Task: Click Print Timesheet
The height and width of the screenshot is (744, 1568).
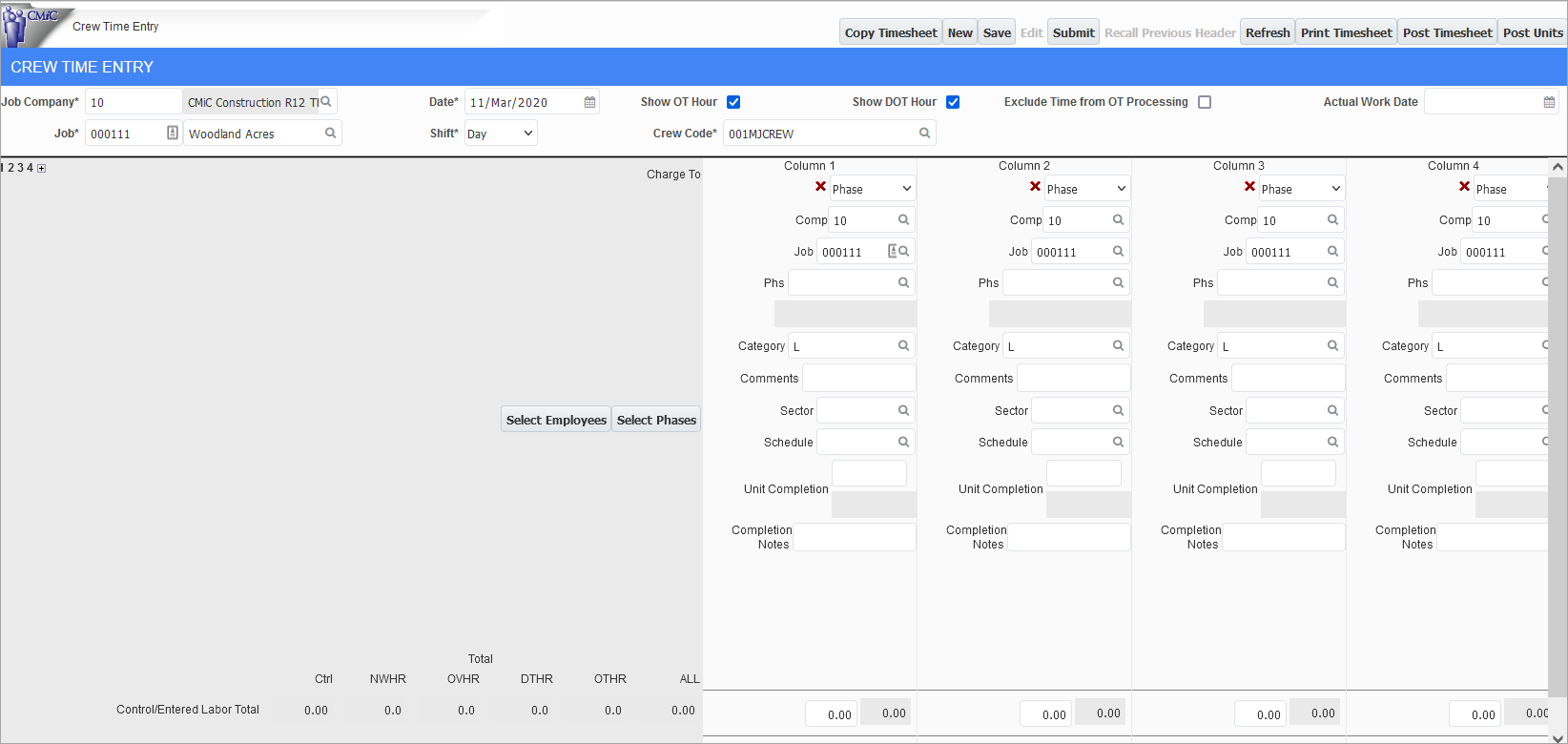Action: click(1346, 32)
